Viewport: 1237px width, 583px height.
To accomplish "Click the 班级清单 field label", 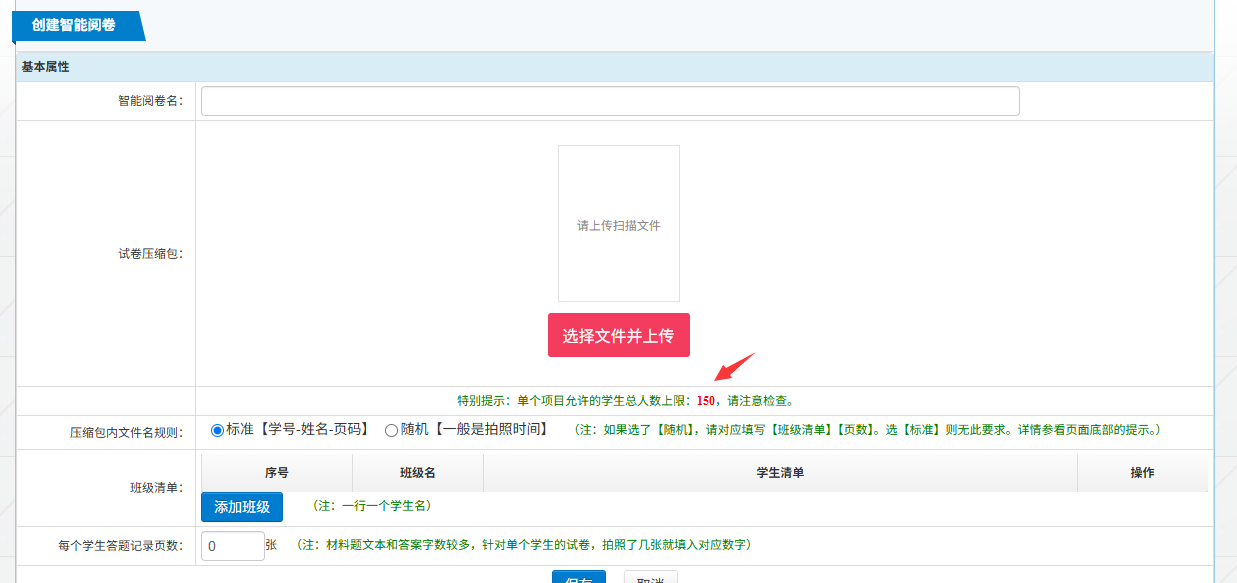I will click(x=149, y=488).
